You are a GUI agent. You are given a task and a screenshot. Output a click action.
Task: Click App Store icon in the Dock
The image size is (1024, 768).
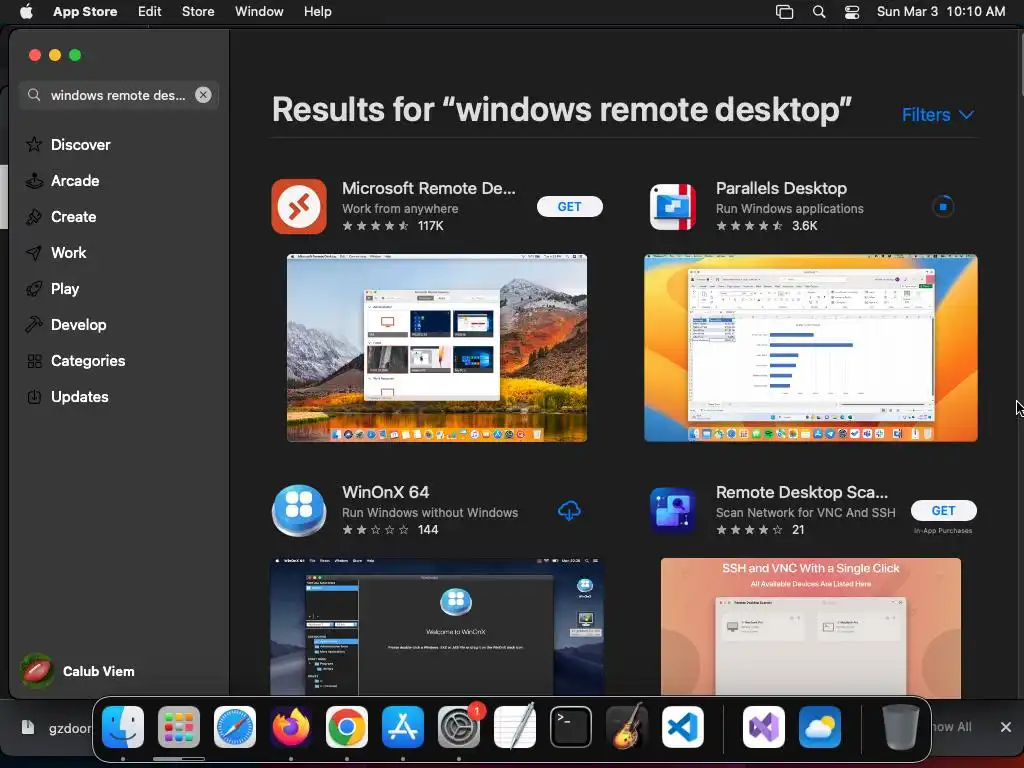pos(403,727)
